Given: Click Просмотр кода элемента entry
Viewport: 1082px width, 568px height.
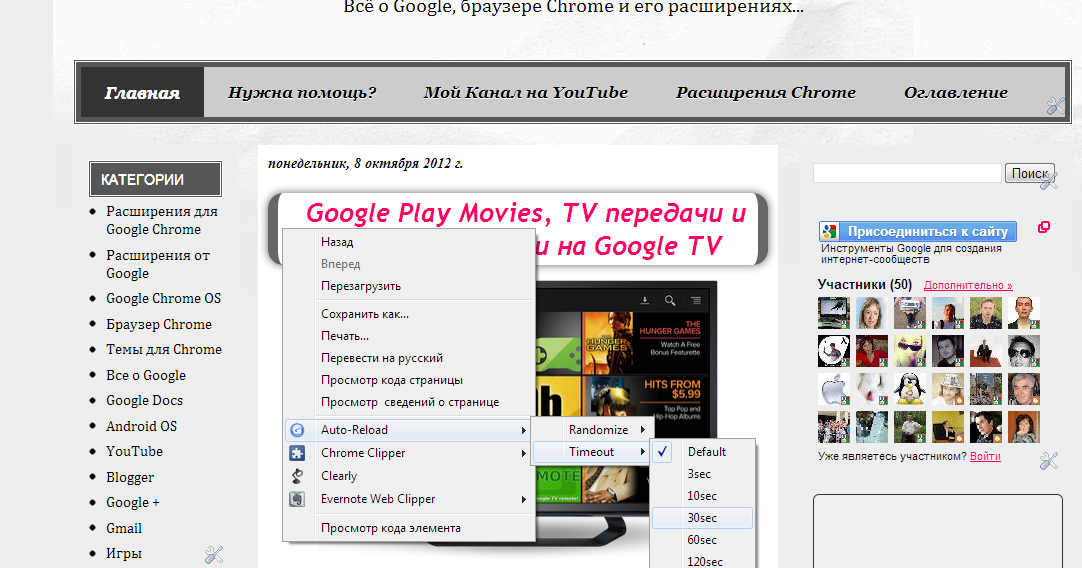Looking at the screenshot, I should point(409,528).
